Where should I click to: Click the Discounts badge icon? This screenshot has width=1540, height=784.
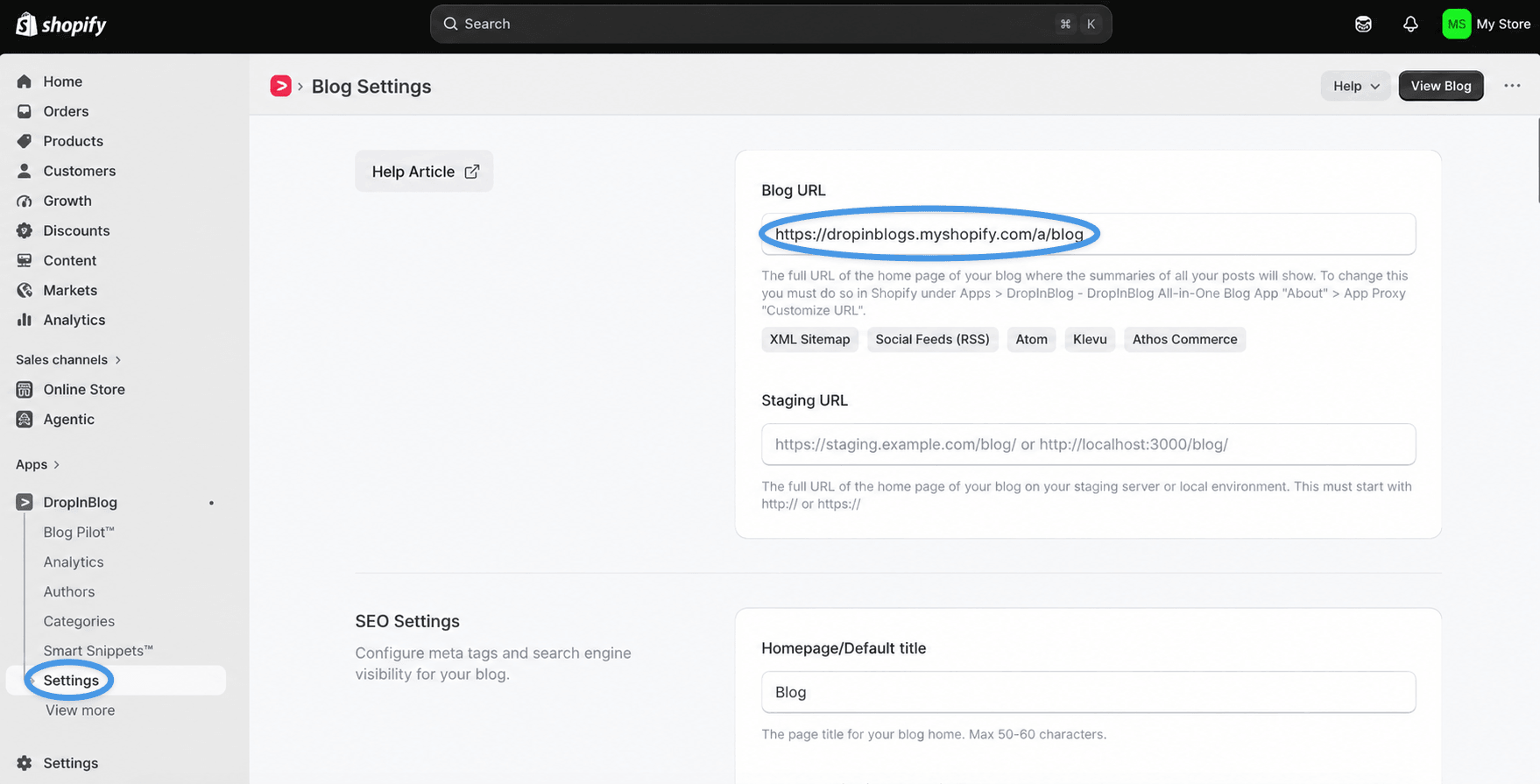pos(25,230)
